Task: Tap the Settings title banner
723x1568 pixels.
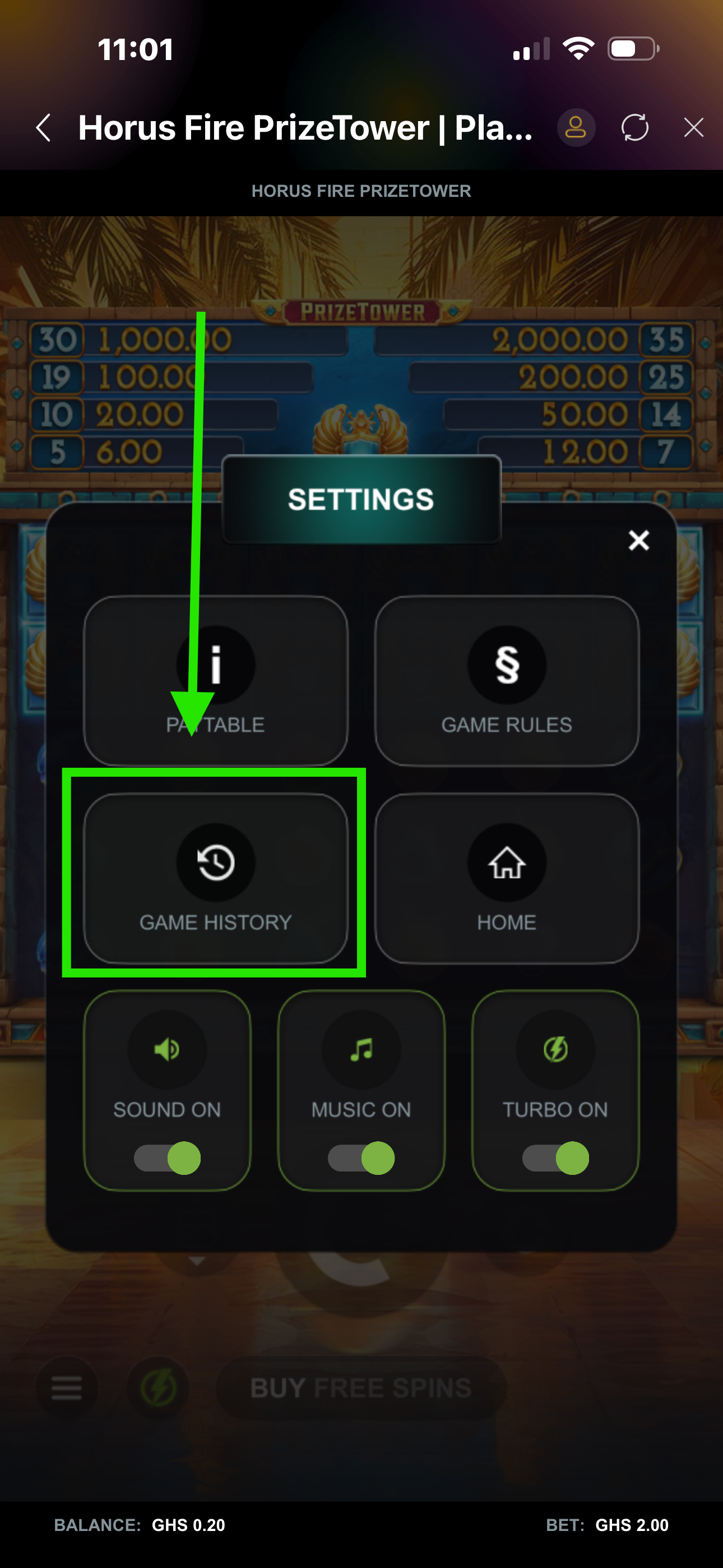Action: 361,499
